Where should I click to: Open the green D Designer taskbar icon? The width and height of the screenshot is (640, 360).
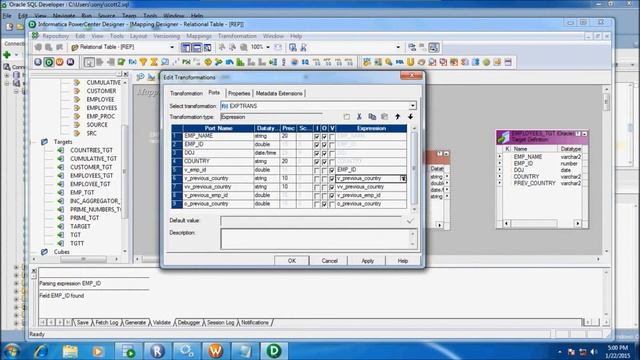274,351
